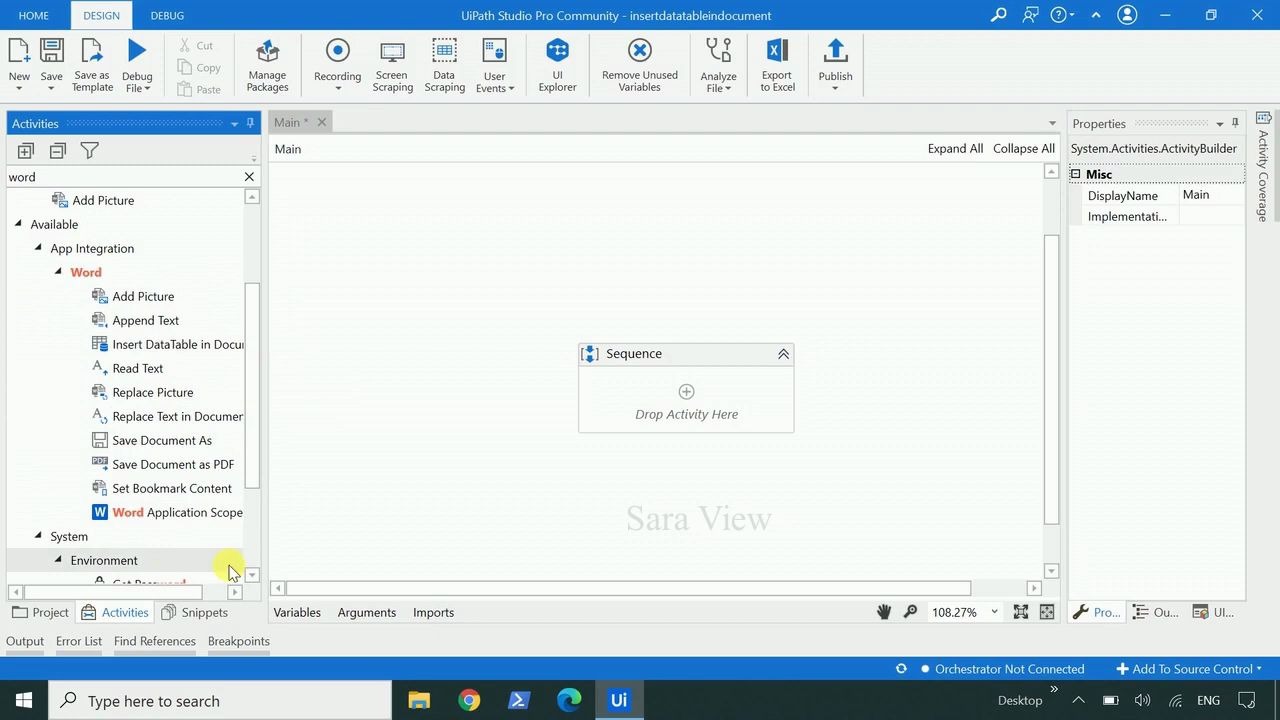Open the Snippets panel tab
The width and height of the screenshot is (1280, 720).
pos(204,611)
